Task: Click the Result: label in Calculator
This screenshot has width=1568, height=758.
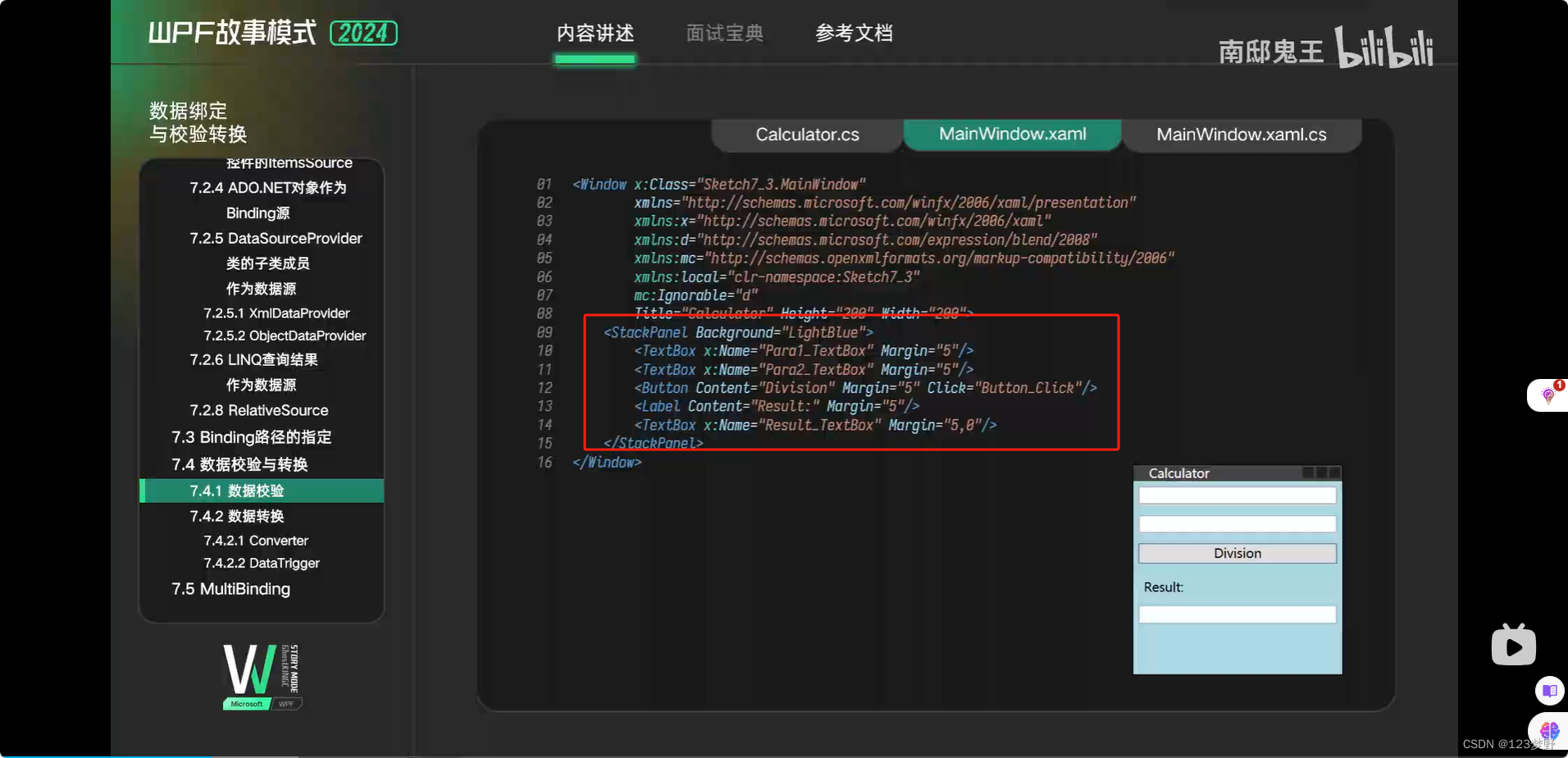Action: [1164, 587]
